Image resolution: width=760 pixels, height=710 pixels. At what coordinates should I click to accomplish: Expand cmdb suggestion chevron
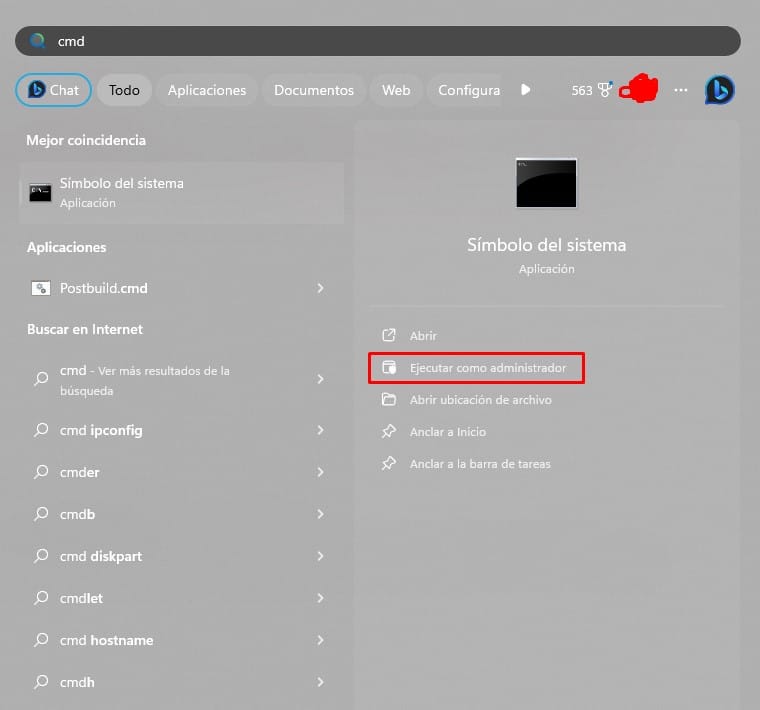pyautogui.click(x=320, y=514)
